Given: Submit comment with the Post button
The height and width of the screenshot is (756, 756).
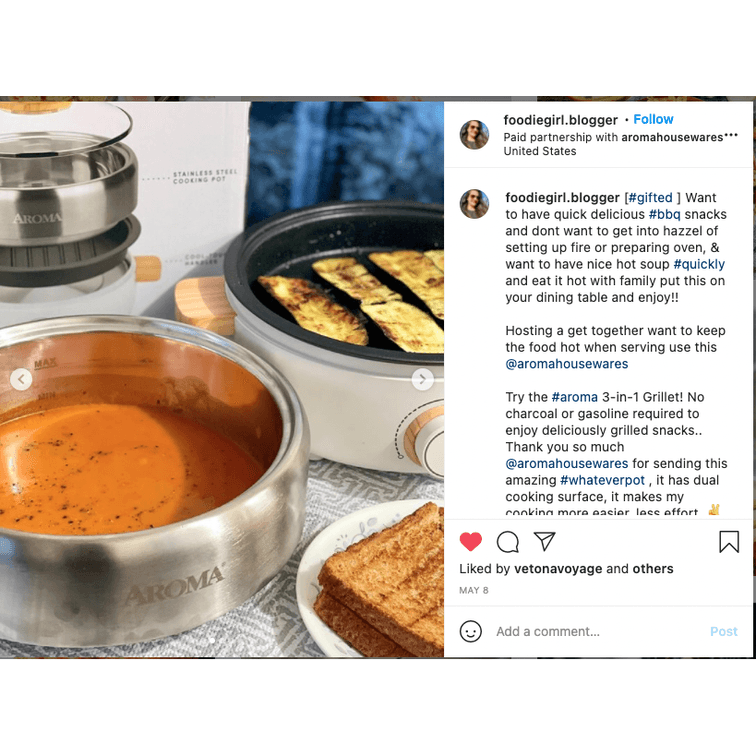Looking at the screenshot, I should tap(724, 632).
